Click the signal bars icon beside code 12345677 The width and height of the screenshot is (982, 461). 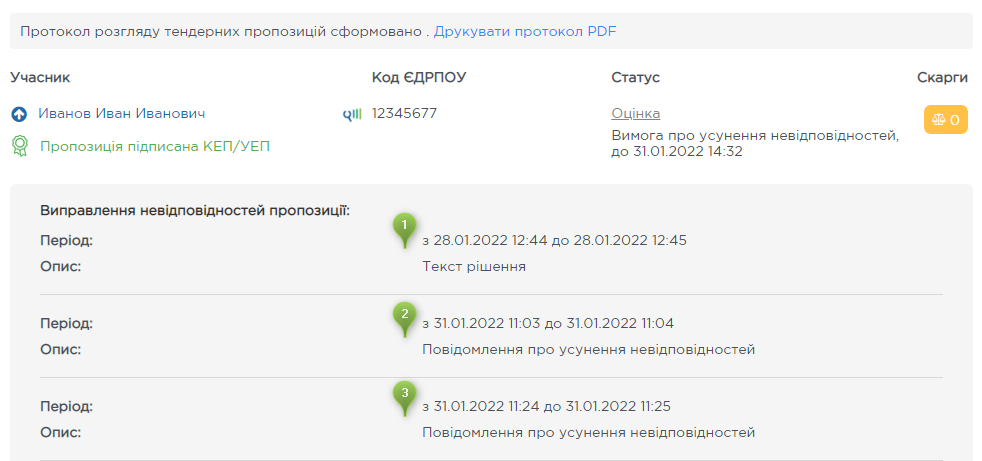click(352, 114)
